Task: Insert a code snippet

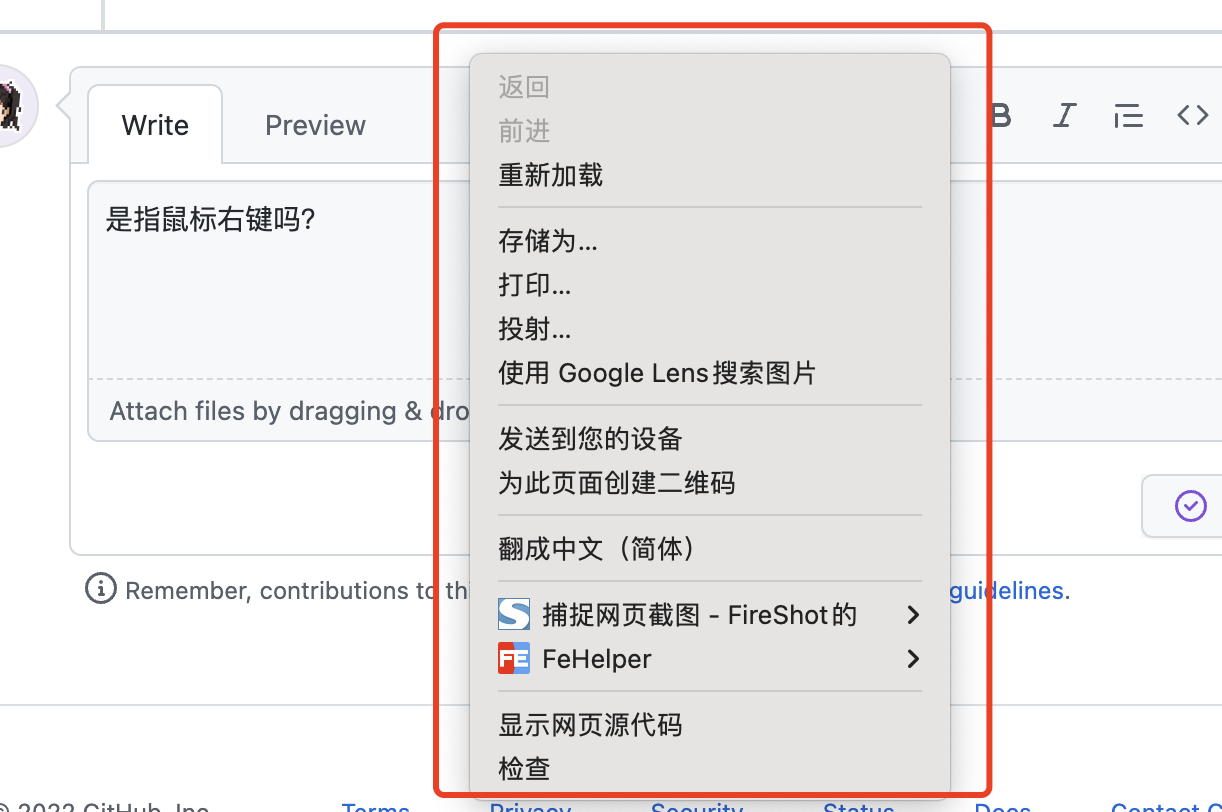Action: pos(1192,115)
